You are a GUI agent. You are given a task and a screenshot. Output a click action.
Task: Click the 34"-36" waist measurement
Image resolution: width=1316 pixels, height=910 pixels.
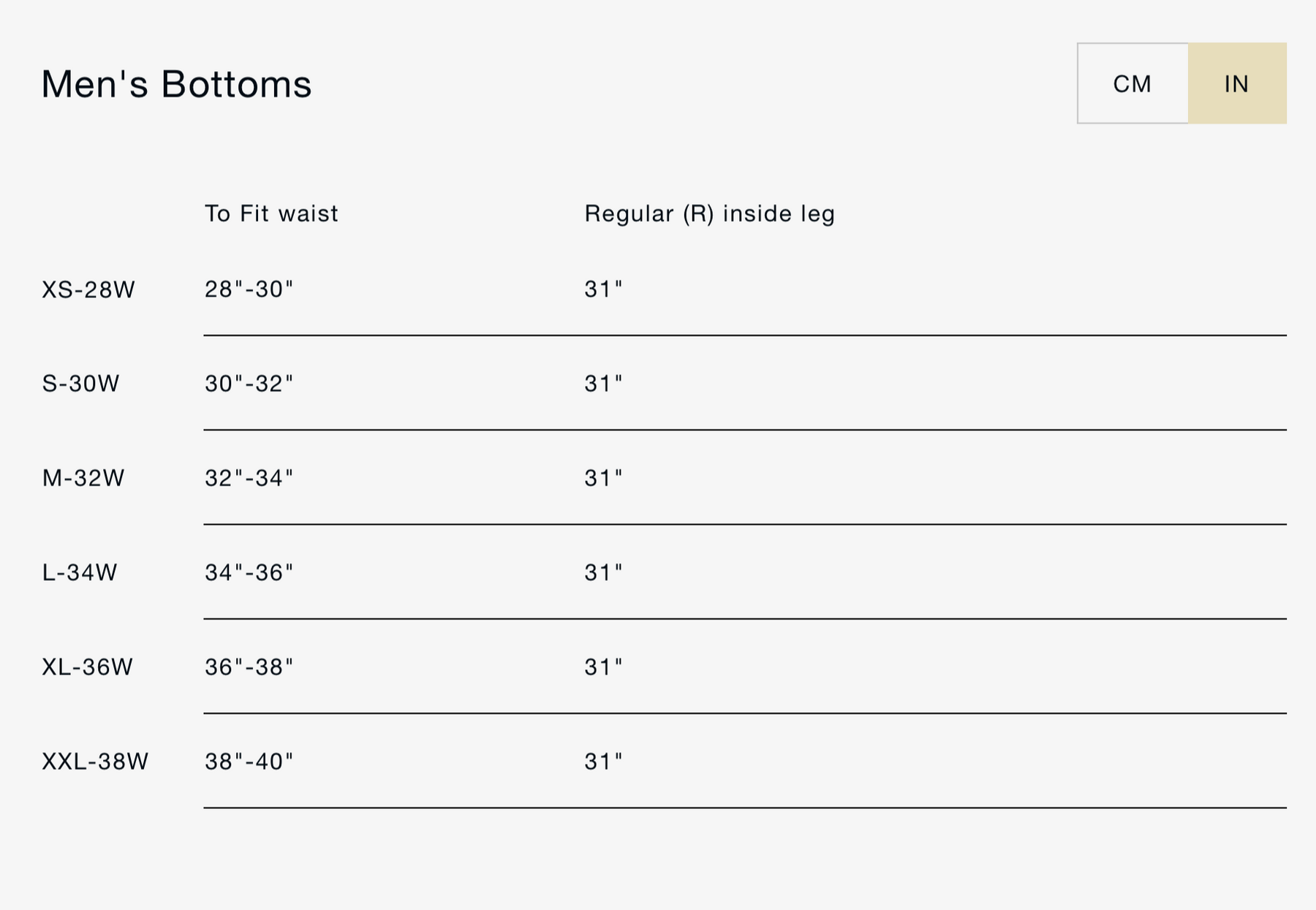click(249, 572)
